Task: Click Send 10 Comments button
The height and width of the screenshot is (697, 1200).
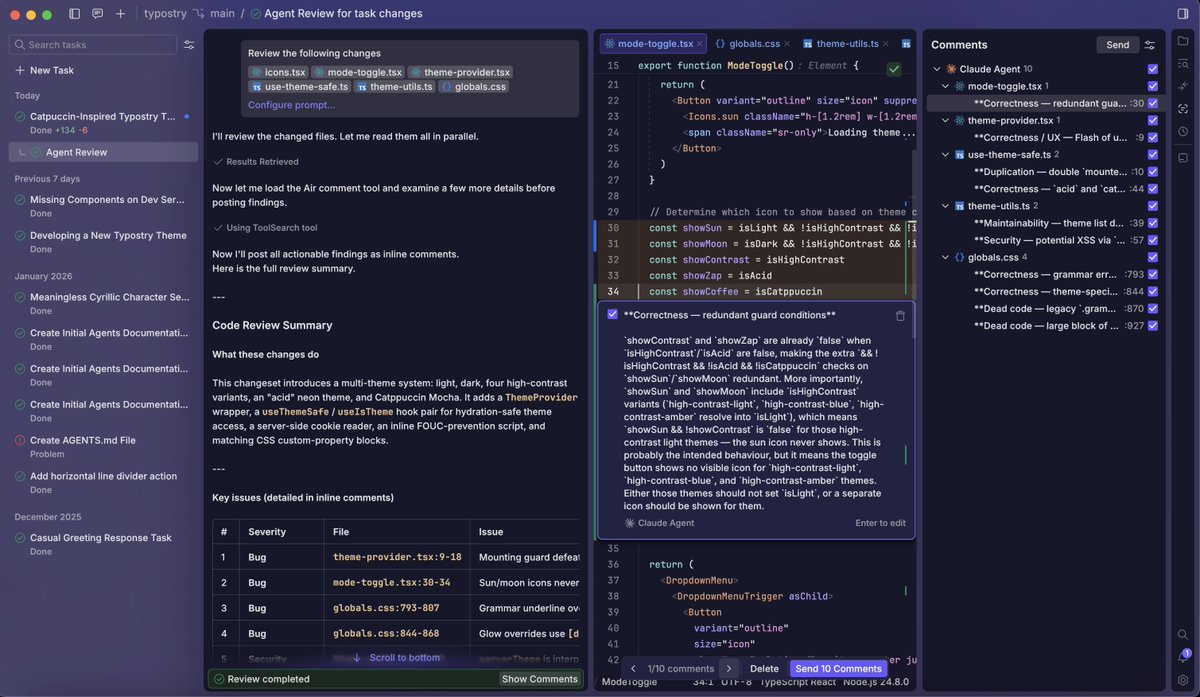Action: tap(838, 668)
